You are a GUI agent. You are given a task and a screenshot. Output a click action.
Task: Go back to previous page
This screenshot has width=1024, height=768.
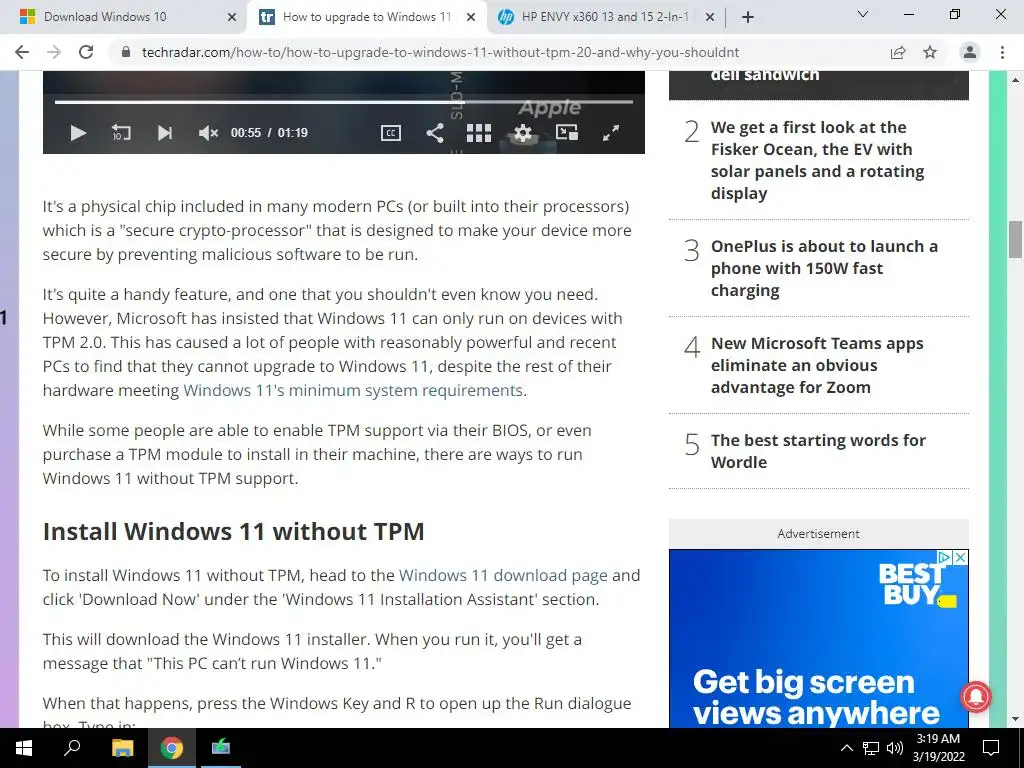click(x=22, y=52)
